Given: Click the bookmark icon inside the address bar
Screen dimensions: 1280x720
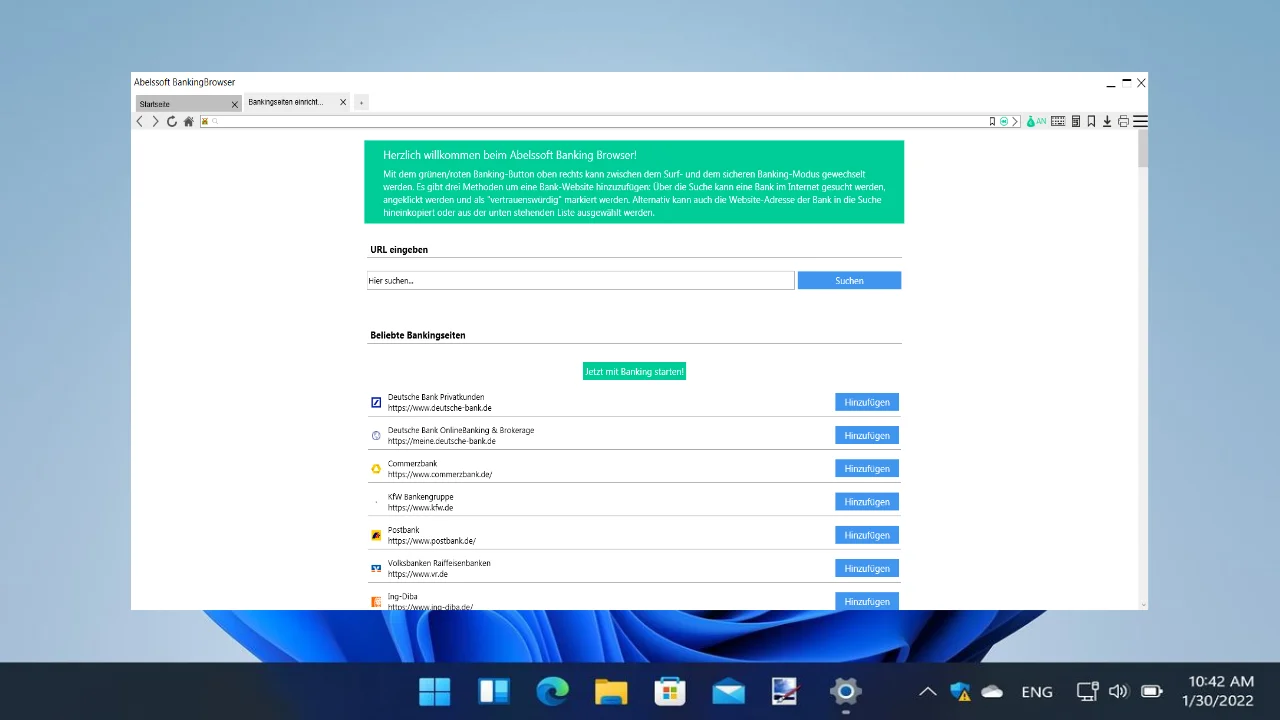Looking at the screenshot, I should click(x=992, y=121).
